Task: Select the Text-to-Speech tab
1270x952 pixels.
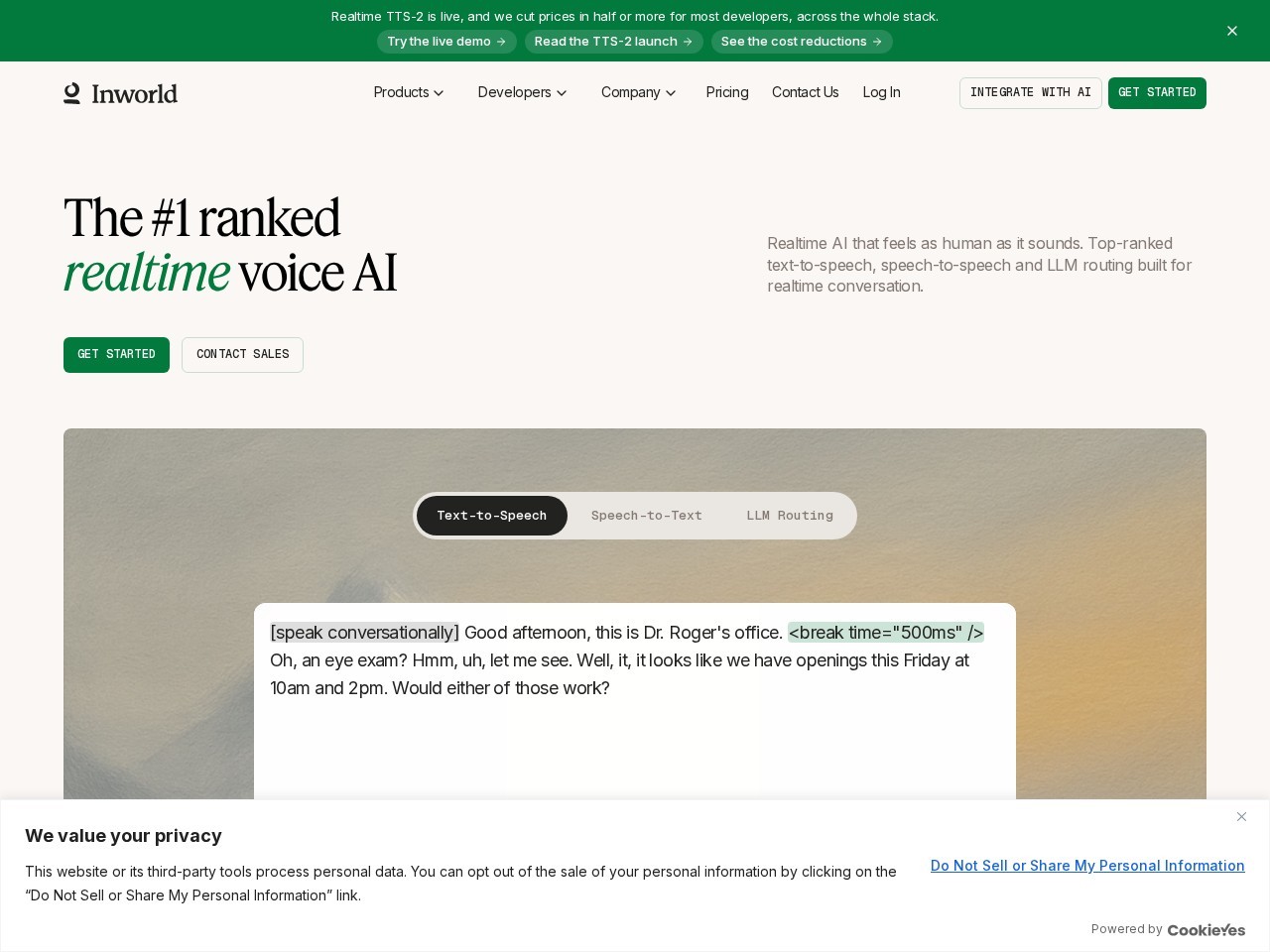Action: click(x=492, y=516)
